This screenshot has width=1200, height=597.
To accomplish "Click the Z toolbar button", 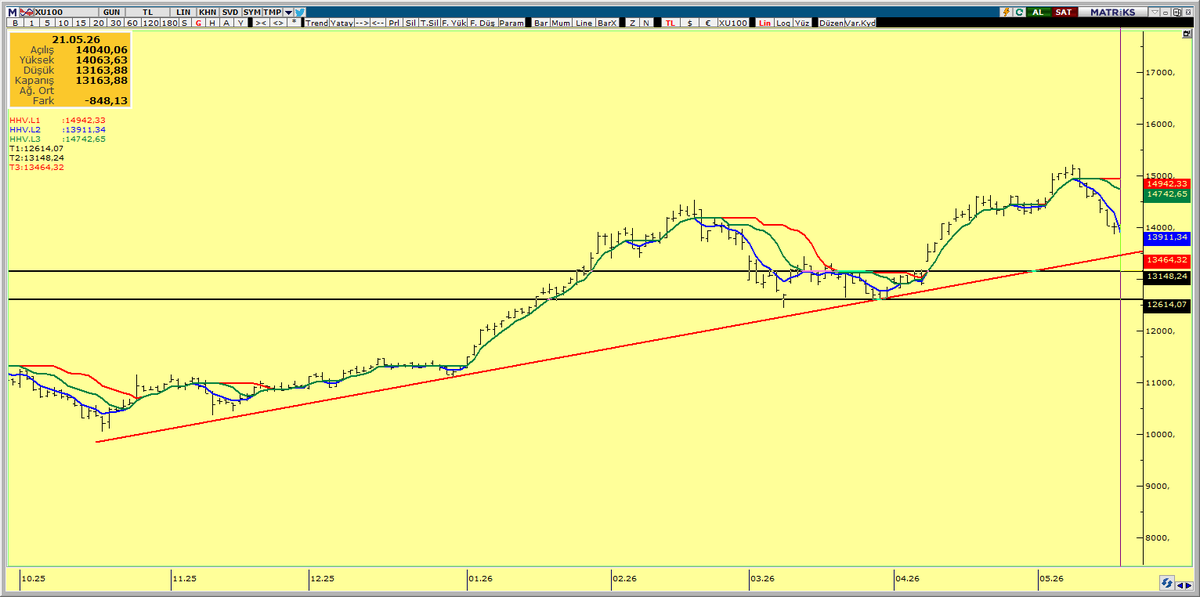I will (x=633, y=23).
